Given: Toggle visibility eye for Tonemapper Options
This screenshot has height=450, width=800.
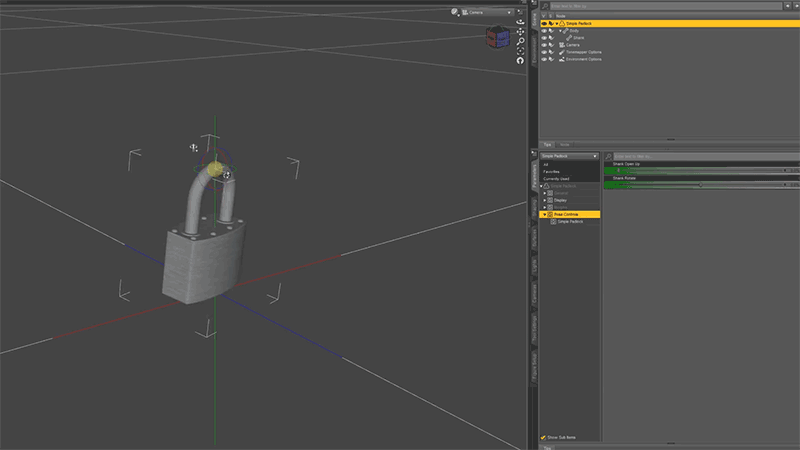Looking at the screenshot, I should pyautogui.click(x=544, y=52).
